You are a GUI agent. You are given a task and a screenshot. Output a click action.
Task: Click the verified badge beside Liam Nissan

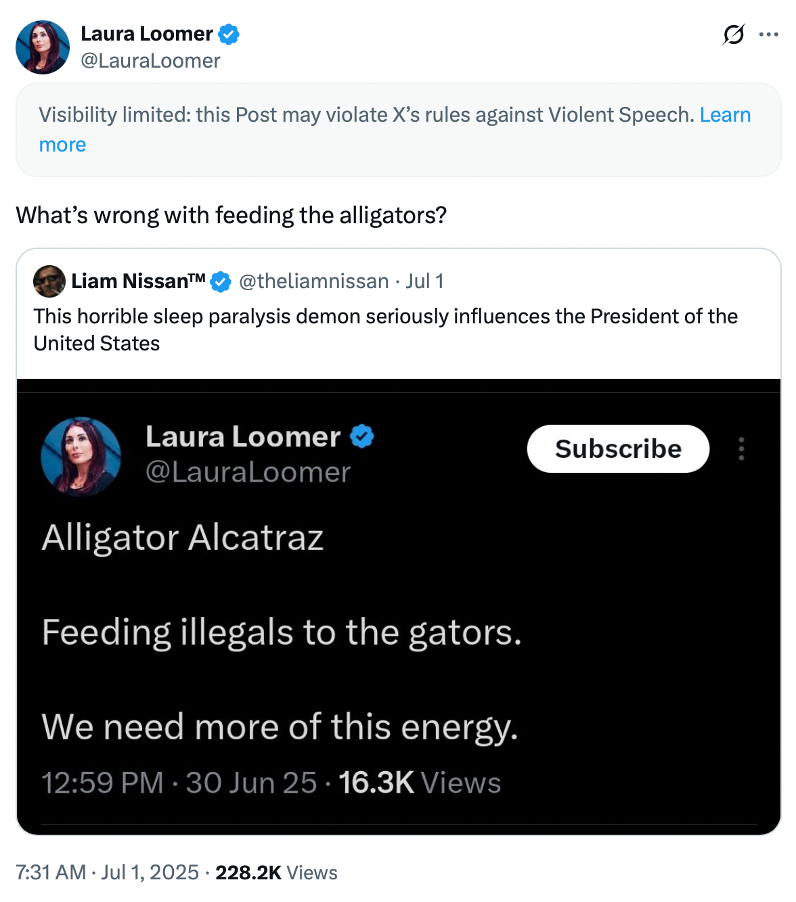pyautogui.click(x=221, y=281)
